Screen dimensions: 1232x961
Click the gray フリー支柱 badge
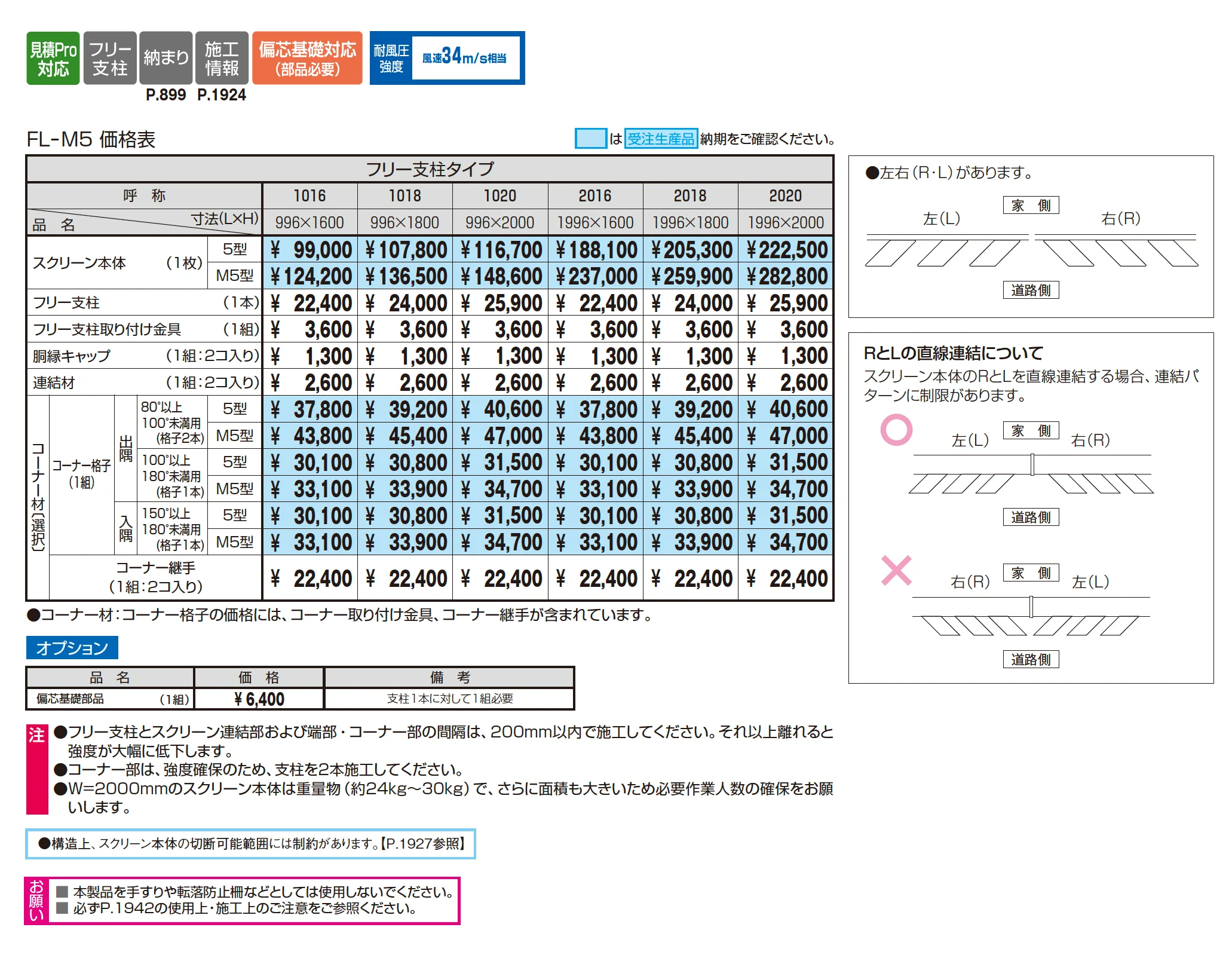tap(110, 58)
